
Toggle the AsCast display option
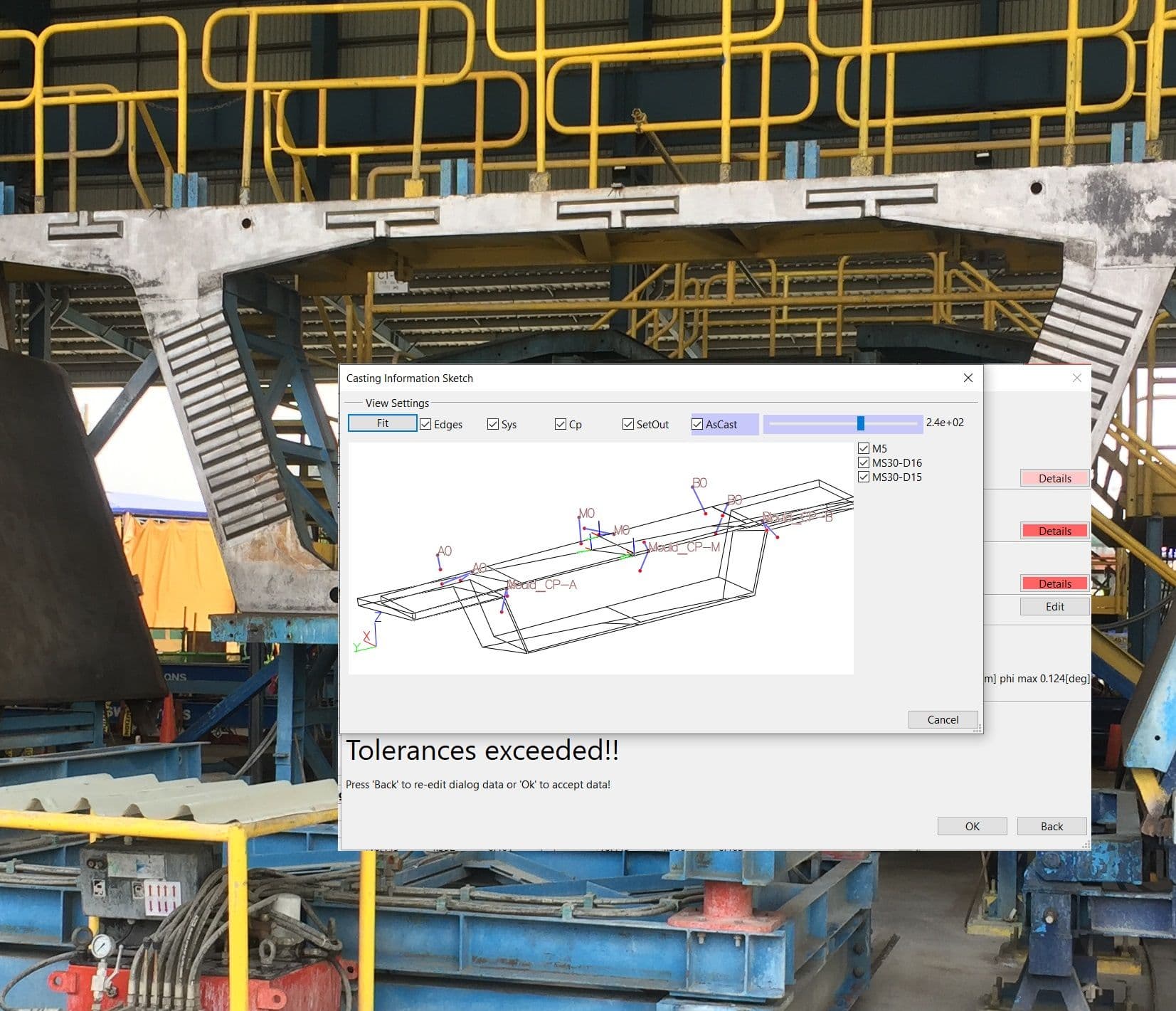click(696, 424)
